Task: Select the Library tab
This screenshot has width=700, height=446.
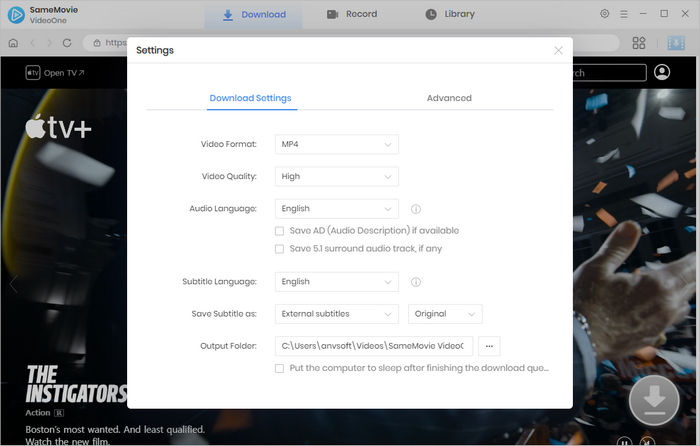Action: click(x=450, y=14)
